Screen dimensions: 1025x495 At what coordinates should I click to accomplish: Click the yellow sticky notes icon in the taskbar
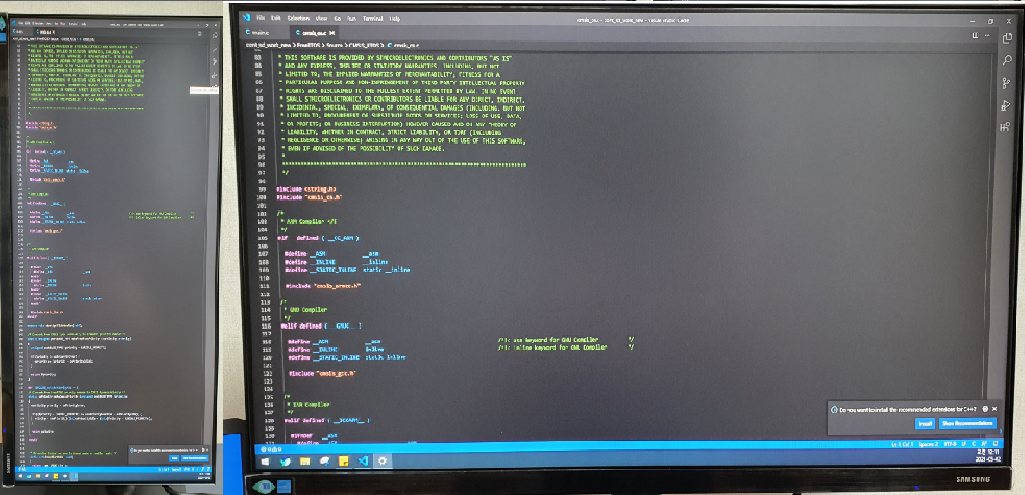343,462
